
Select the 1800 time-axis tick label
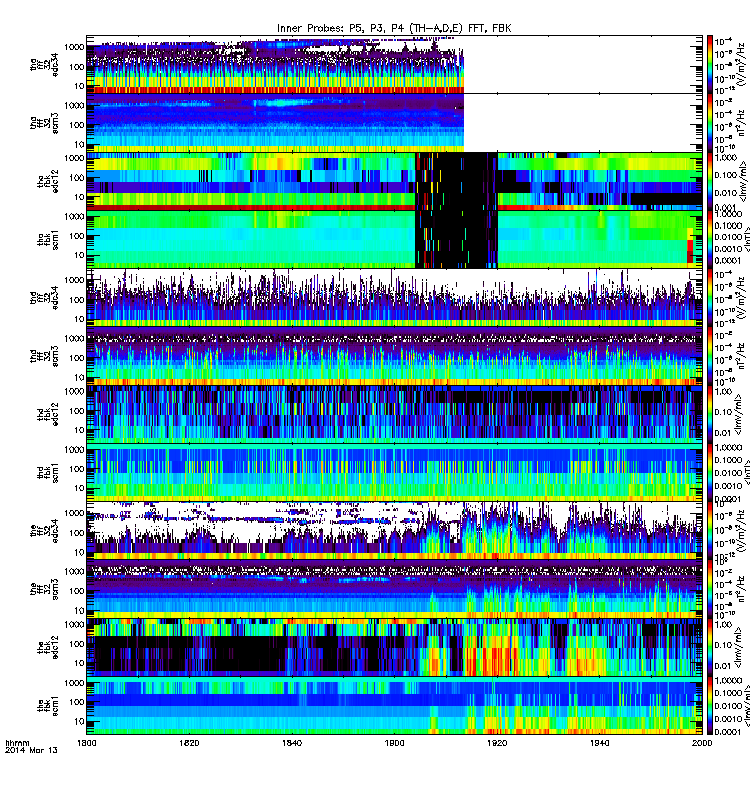tap(86, 743)
